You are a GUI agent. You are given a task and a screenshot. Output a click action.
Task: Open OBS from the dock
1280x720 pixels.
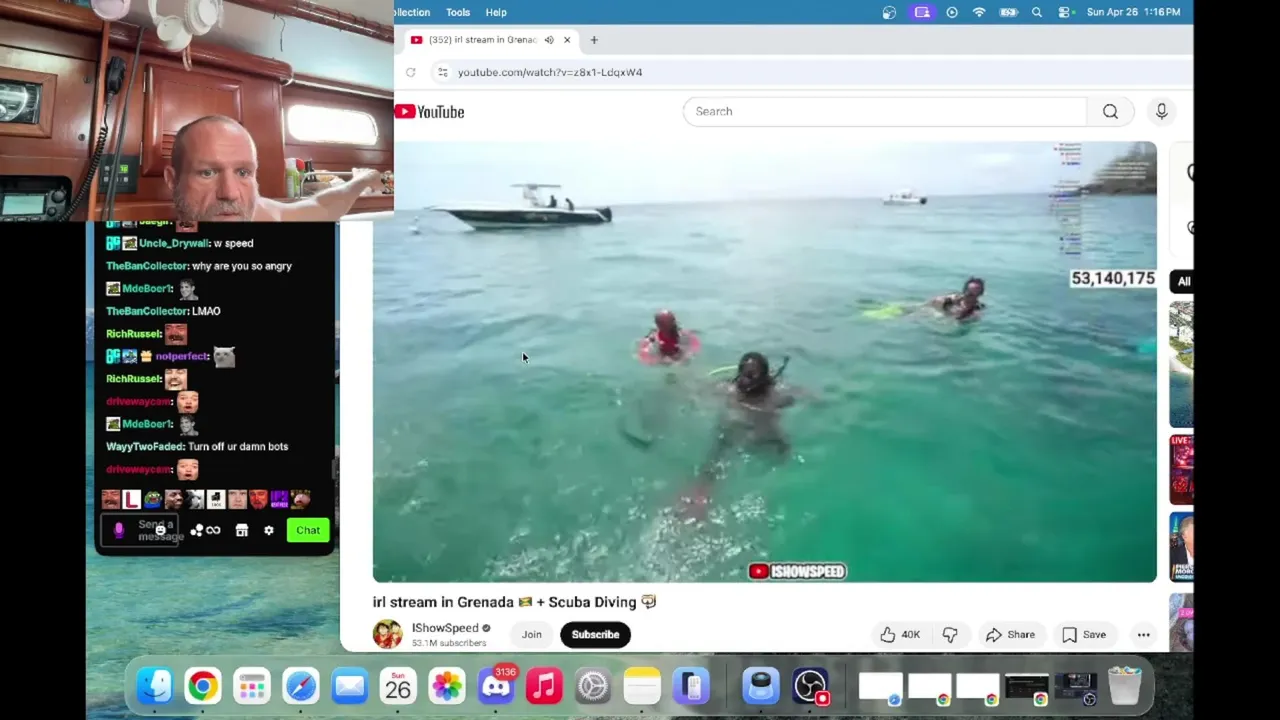[810, 686]
